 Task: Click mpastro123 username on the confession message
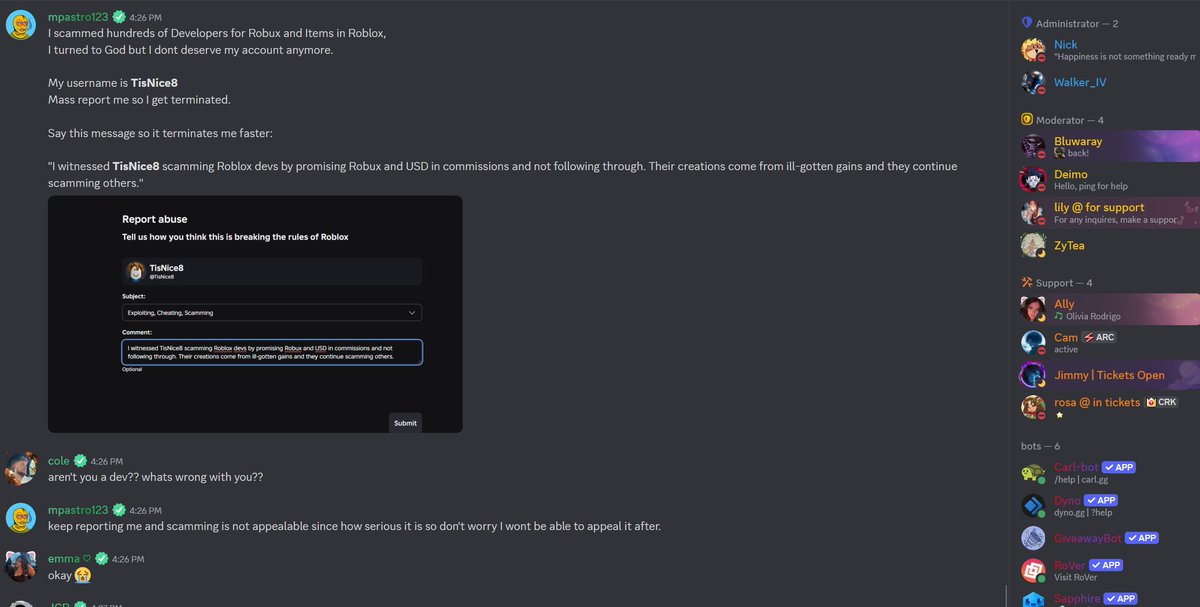point(78,17)
